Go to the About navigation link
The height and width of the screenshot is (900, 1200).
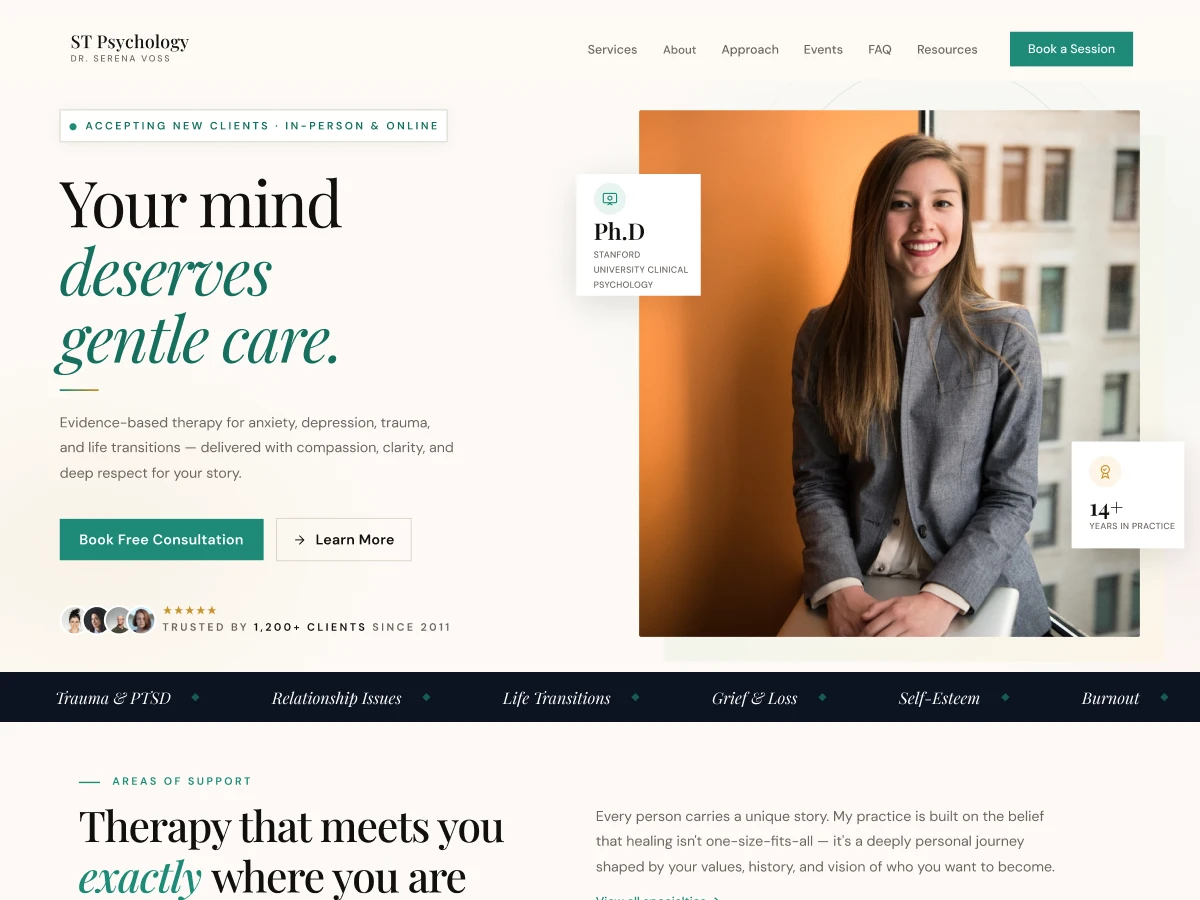(679, 49)
